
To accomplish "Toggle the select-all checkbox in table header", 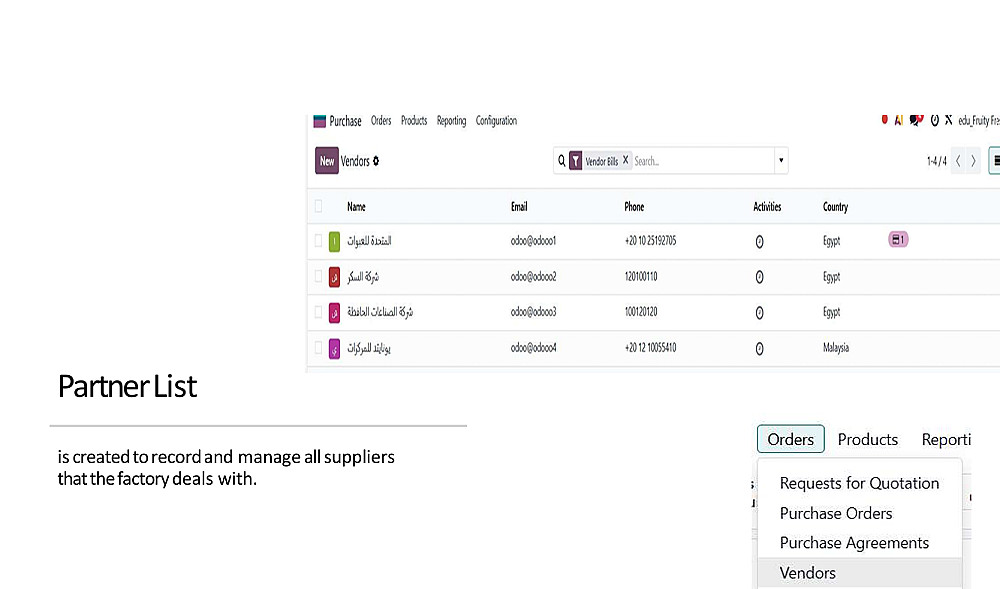I will click(x=319, y=207).
